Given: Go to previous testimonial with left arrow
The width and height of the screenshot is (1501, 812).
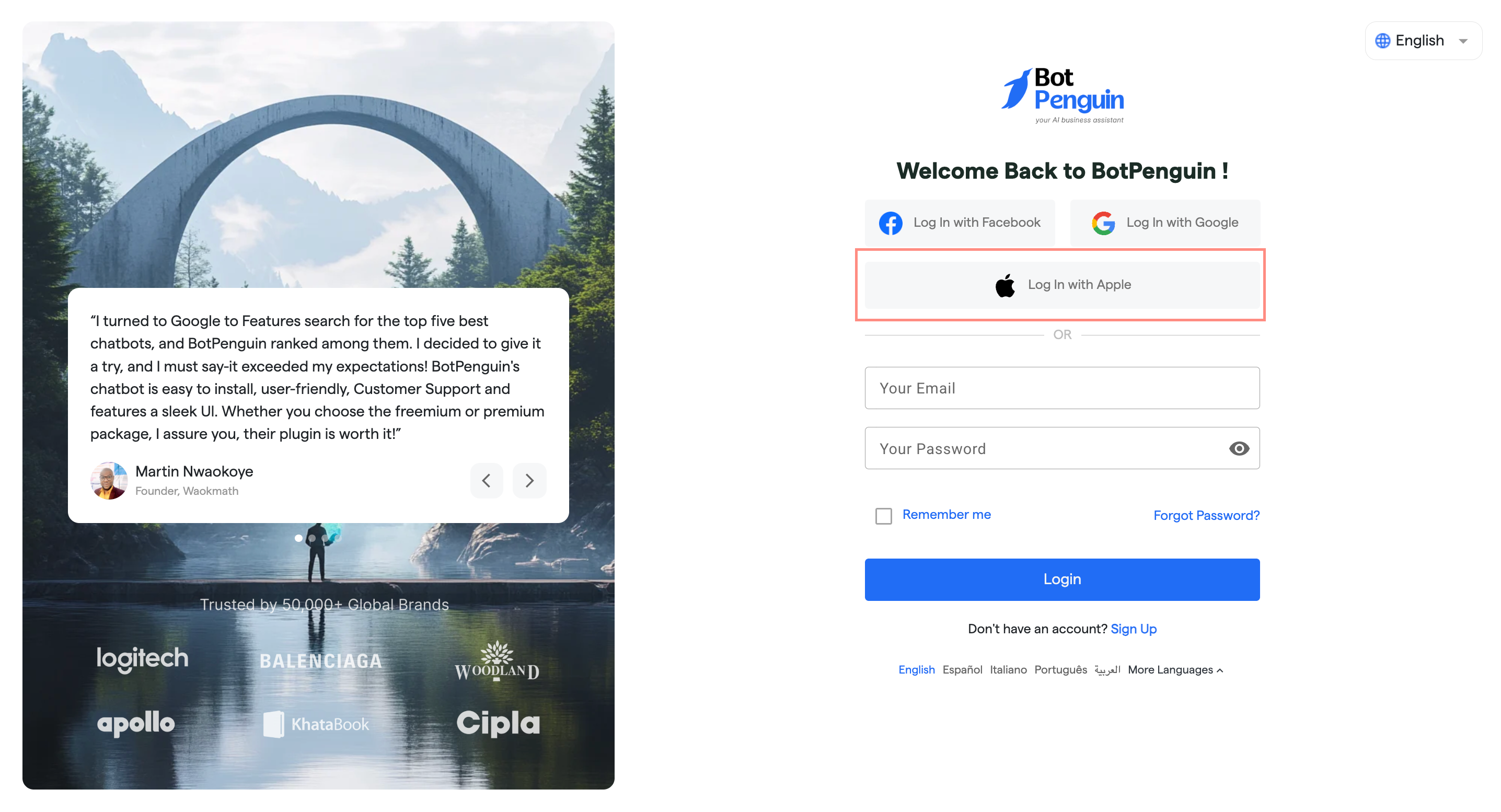Looking at the screenshot, I should pos(487,481).
